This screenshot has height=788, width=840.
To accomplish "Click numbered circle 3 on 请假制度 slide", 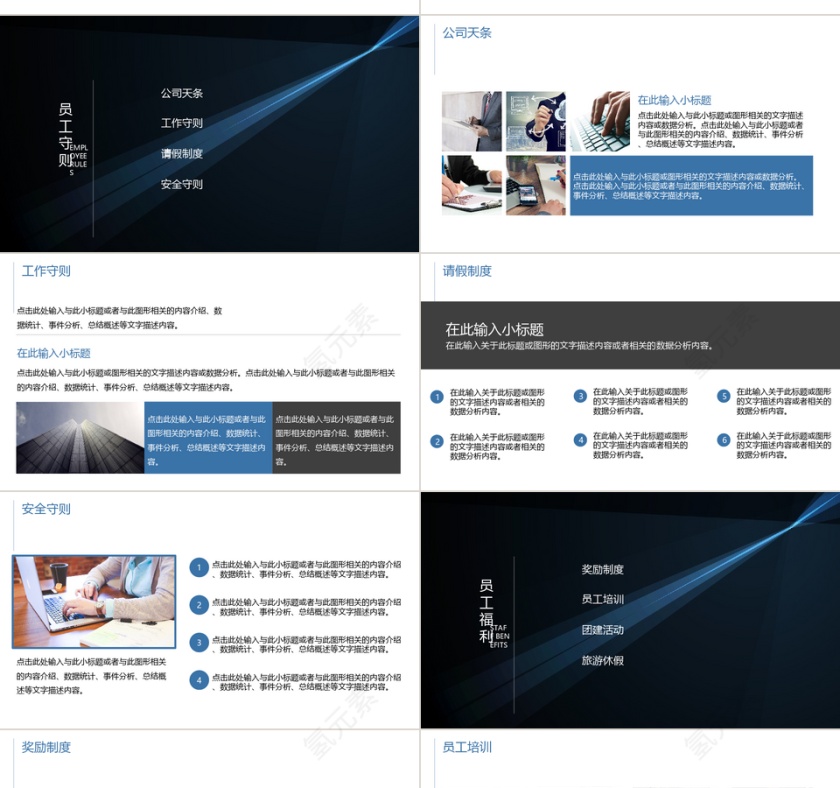I will click(x=580, y=397).
